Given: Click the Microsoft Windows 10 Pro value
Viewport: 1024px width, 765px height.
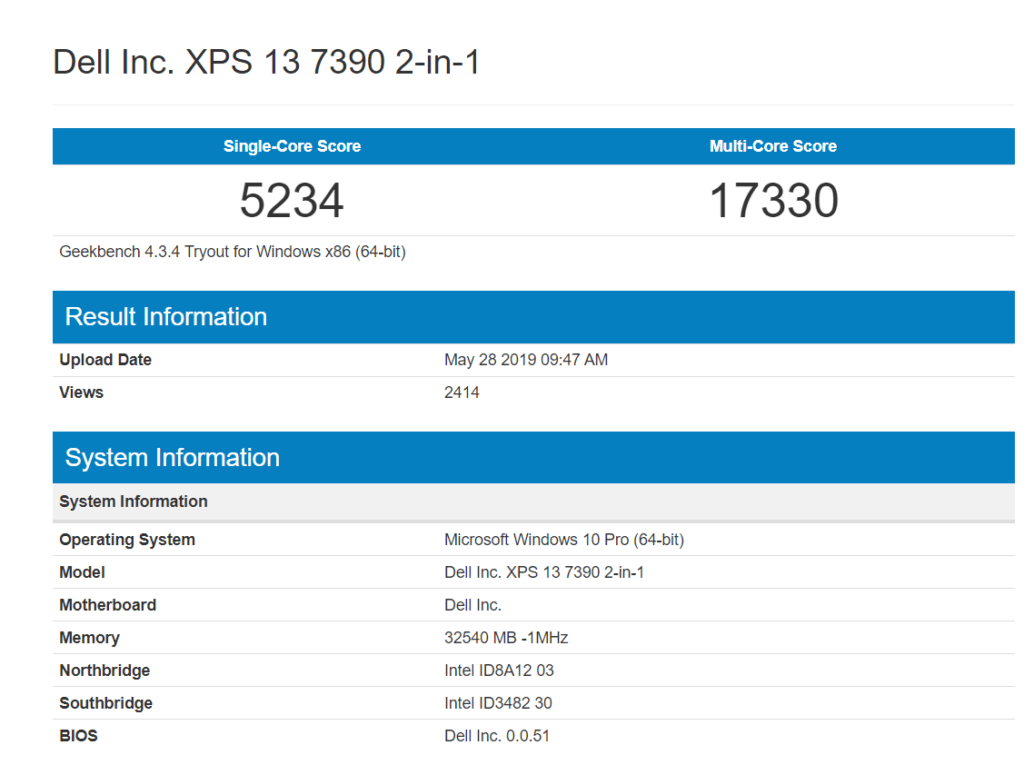Looking at the screenshot, I should coord(564,540).
